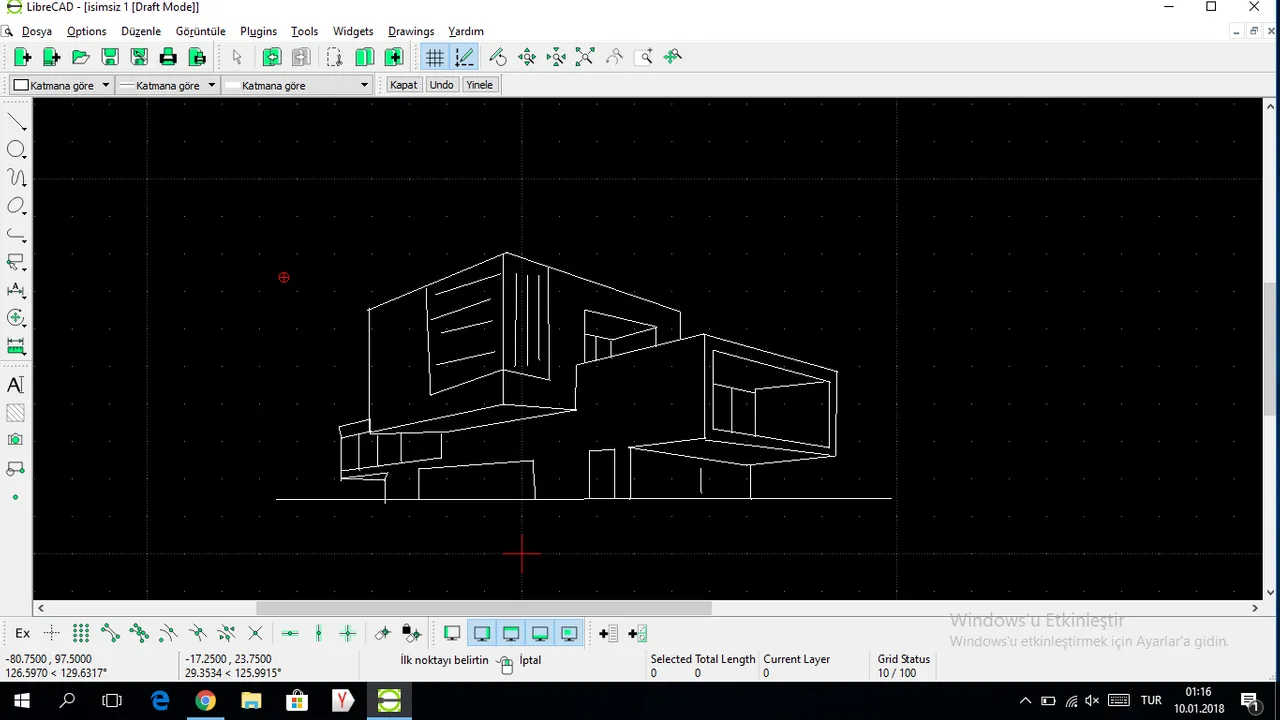The image size is (1280, 720).
Task: Open Print Preview icon
Action: point(197,57)
